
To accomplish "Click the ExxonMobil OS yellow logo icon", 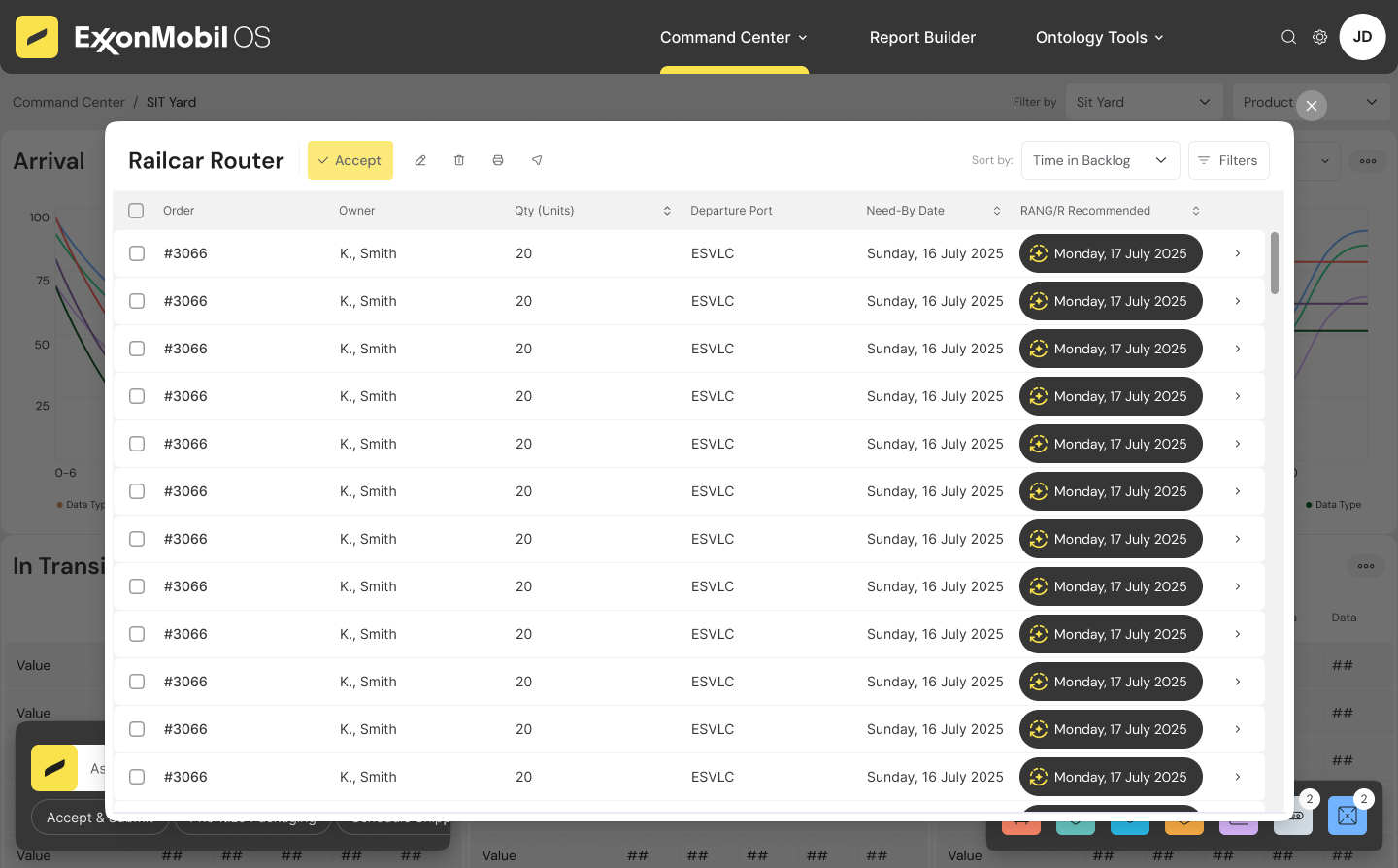I will 37,37.
